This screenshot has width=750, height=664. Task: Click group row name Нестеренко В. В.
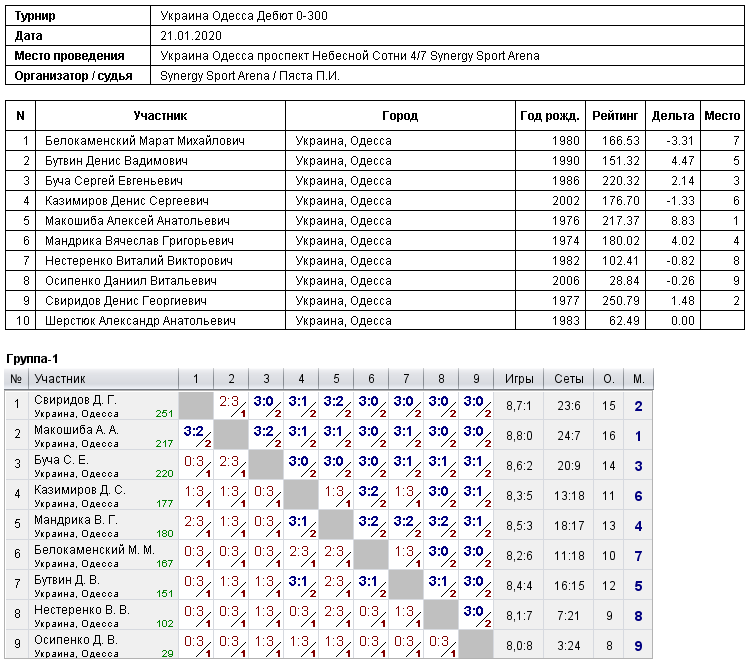coord(82,610)
